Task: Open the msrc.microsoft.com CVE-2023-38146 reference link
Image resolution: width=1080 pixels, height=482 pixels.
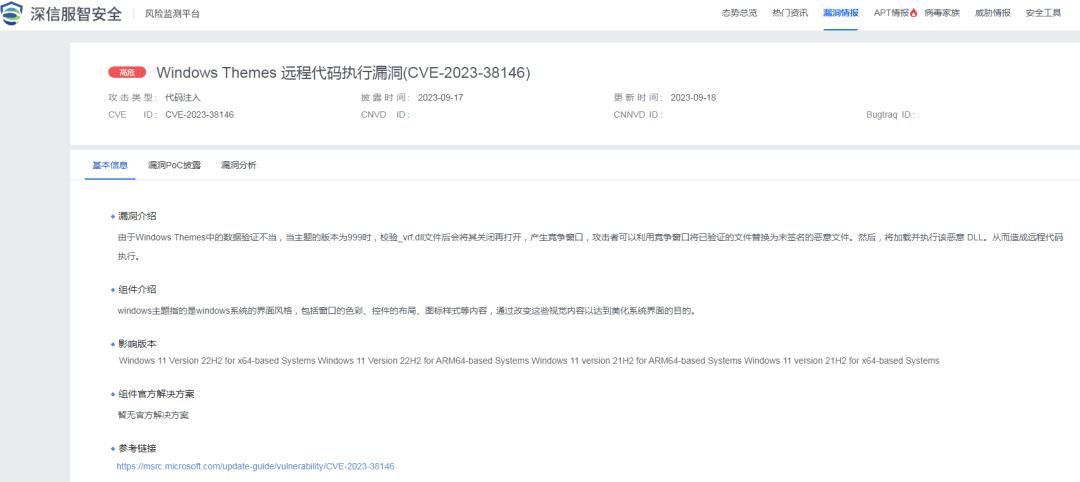Action: [x=256, y=466]
